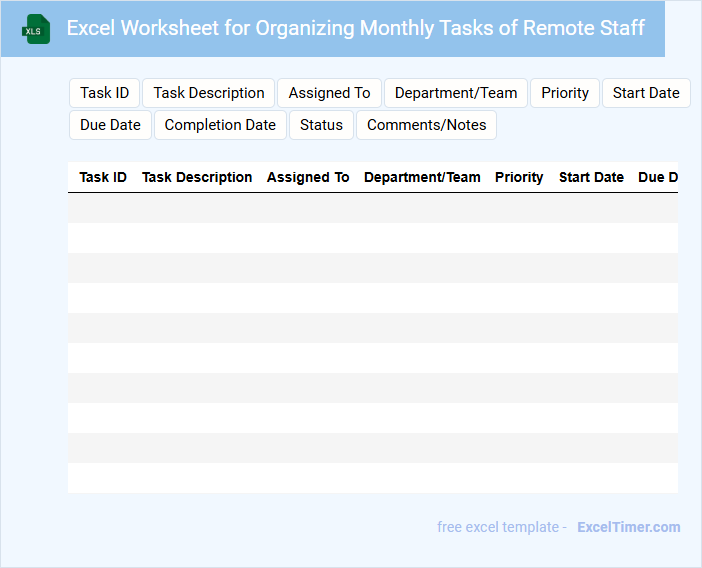This screenshot has width=702, height=568.
Task: Select the Start Date column header
Action: [x=591, y=177]
